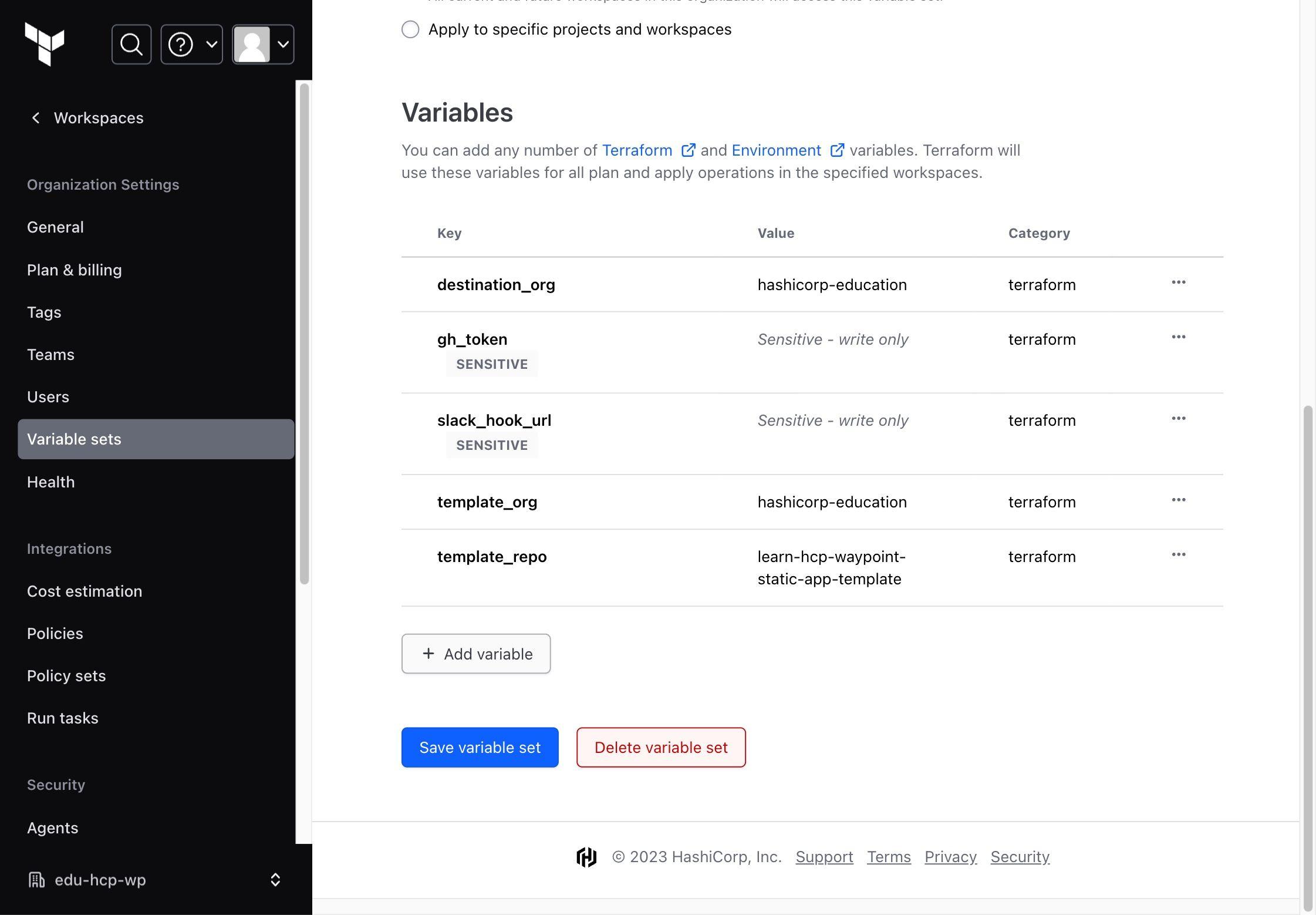
Task: Click the template_repo key
Action: click(x=492, y=557)
